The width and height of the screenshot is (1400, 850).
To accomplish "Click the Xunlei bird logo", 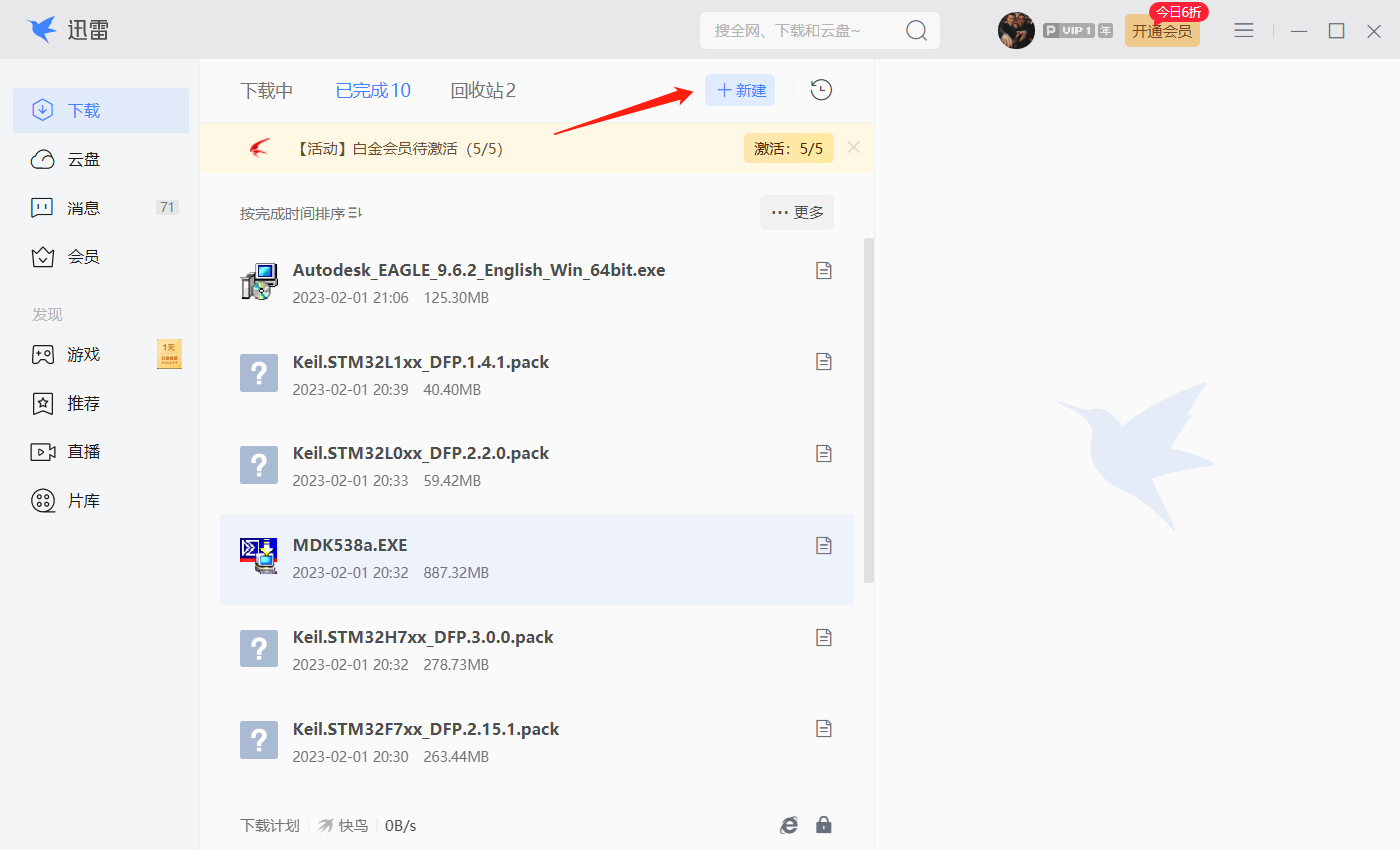I will pyautogui.click(x=42, y=30).
